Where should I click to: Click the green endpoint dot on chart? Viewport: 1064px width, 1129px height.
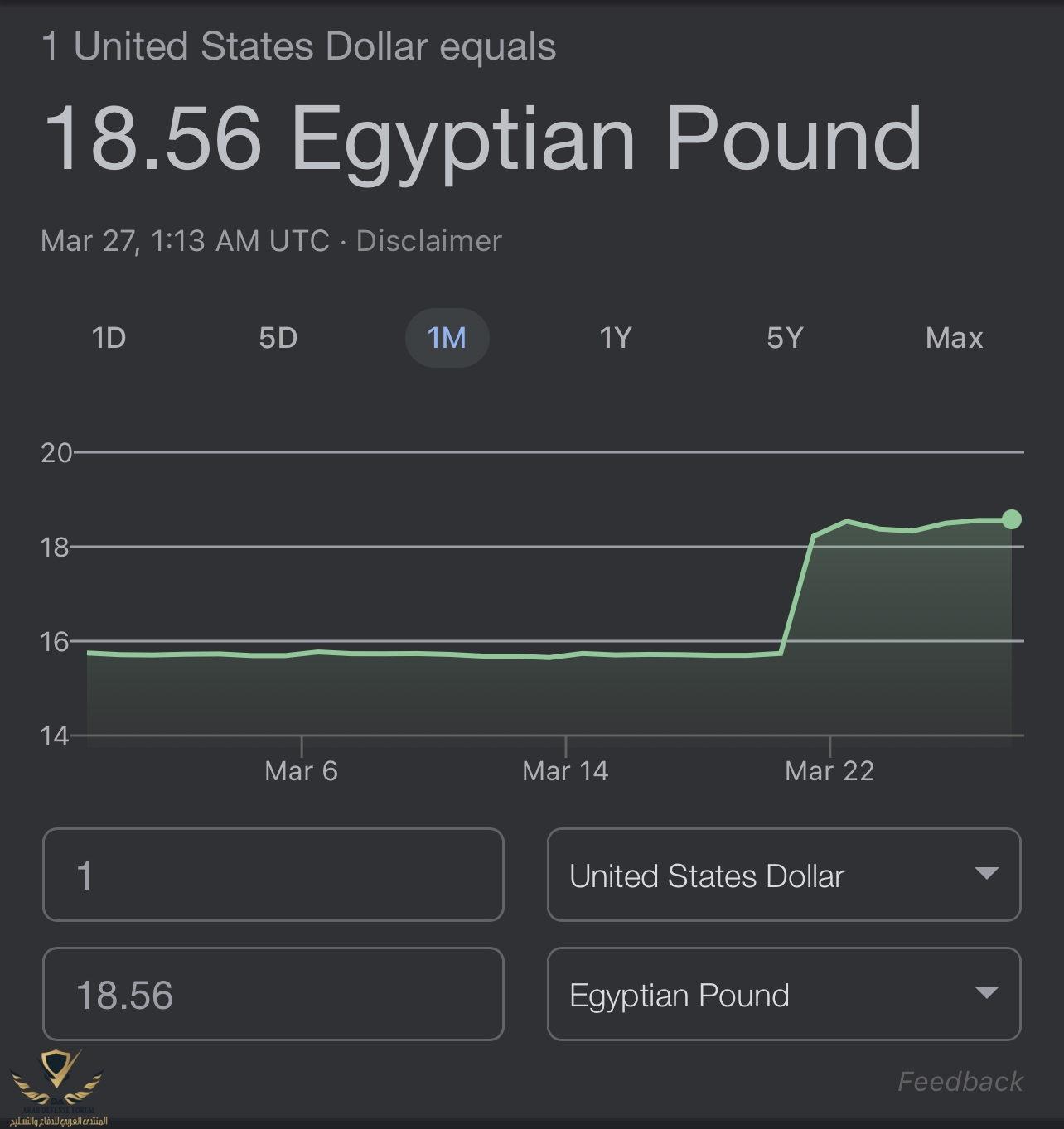point(1012,519)
